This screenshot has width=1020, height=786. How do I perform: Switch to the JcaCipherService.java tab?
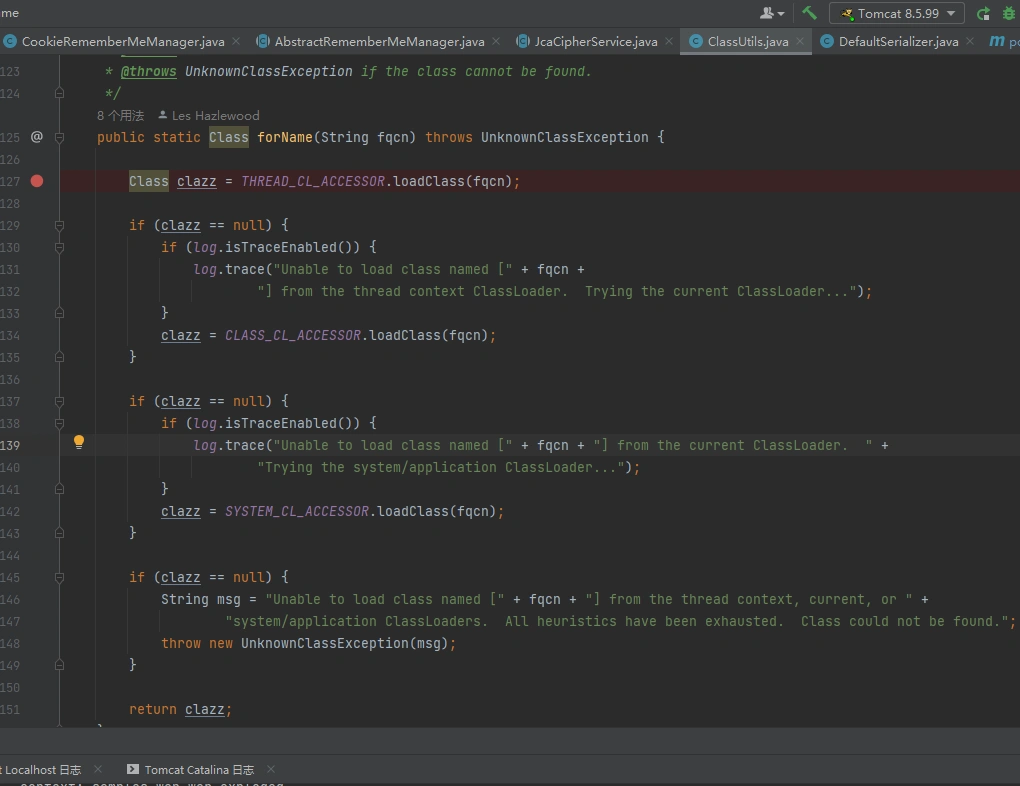pyautogui.click(x=595, y=41)
